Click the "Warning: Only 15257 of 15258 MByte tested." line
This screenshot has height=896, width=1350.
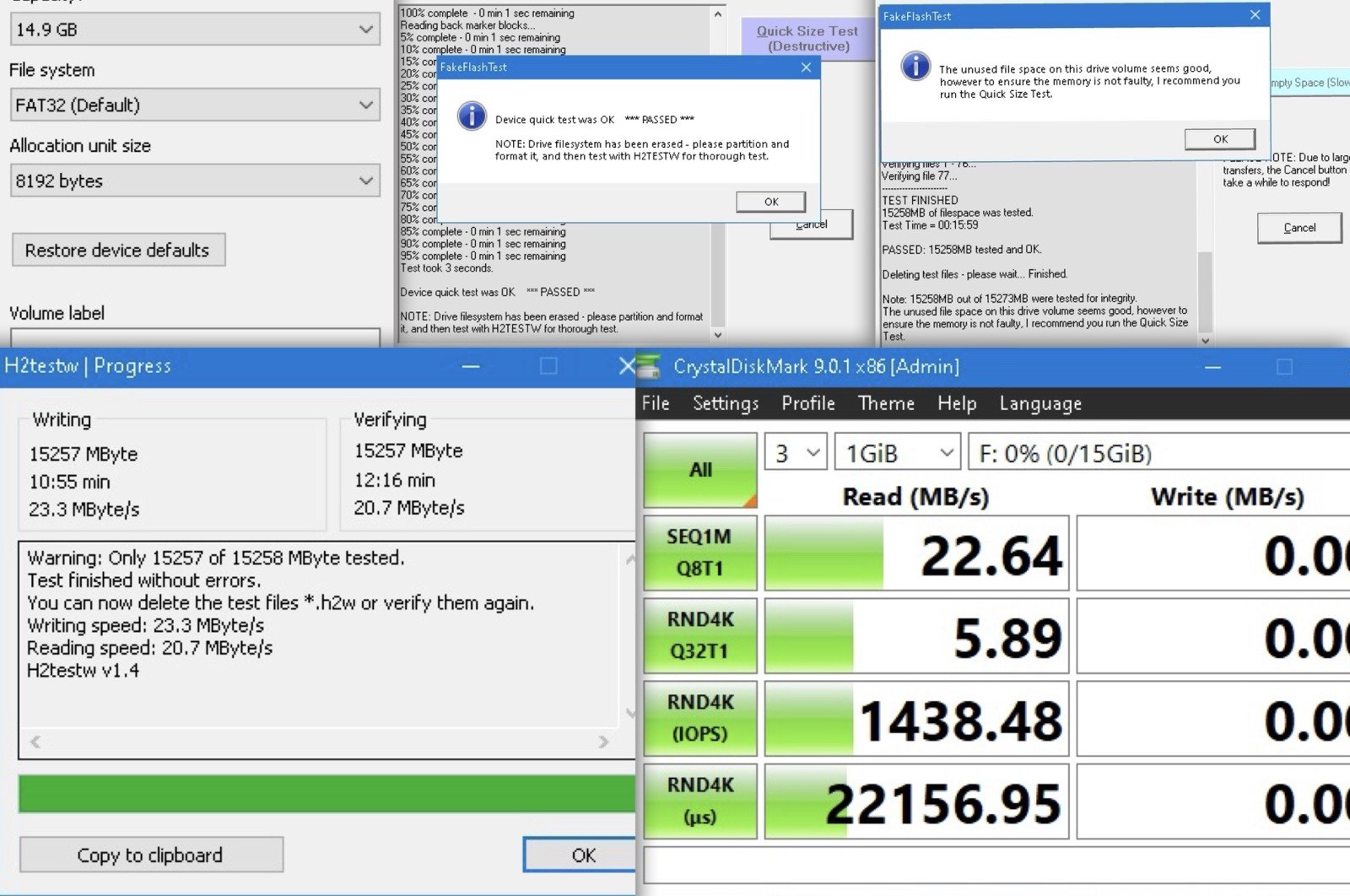point(216,558)
